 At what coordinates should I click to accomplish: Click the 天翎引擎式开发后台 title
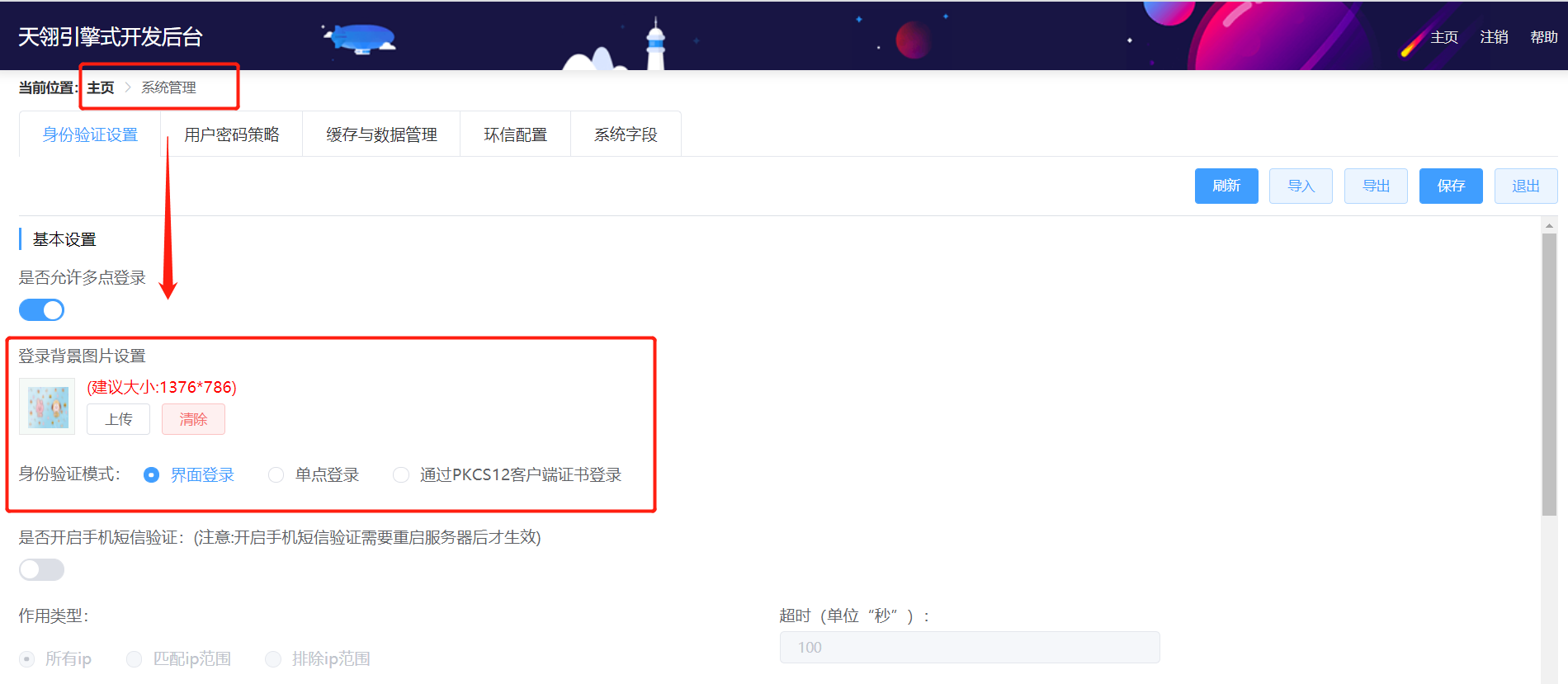point(111,36)
